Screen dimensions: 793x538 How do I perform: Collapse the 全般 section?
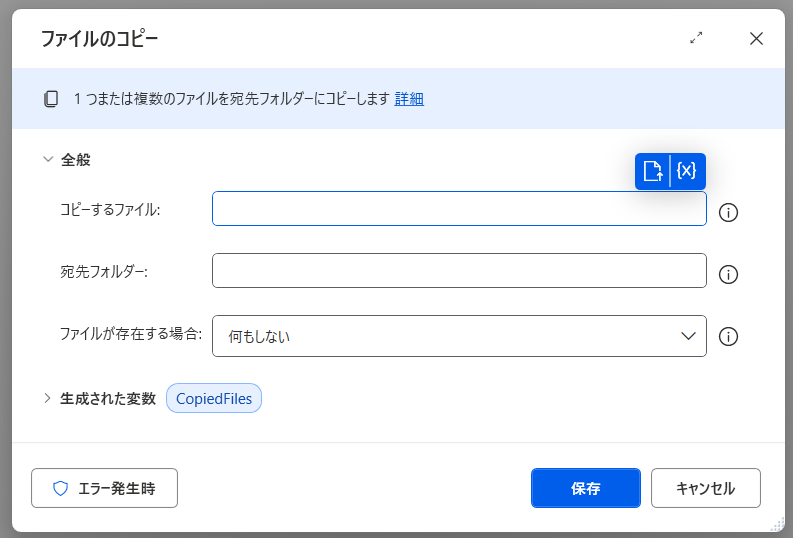point(47,159)
